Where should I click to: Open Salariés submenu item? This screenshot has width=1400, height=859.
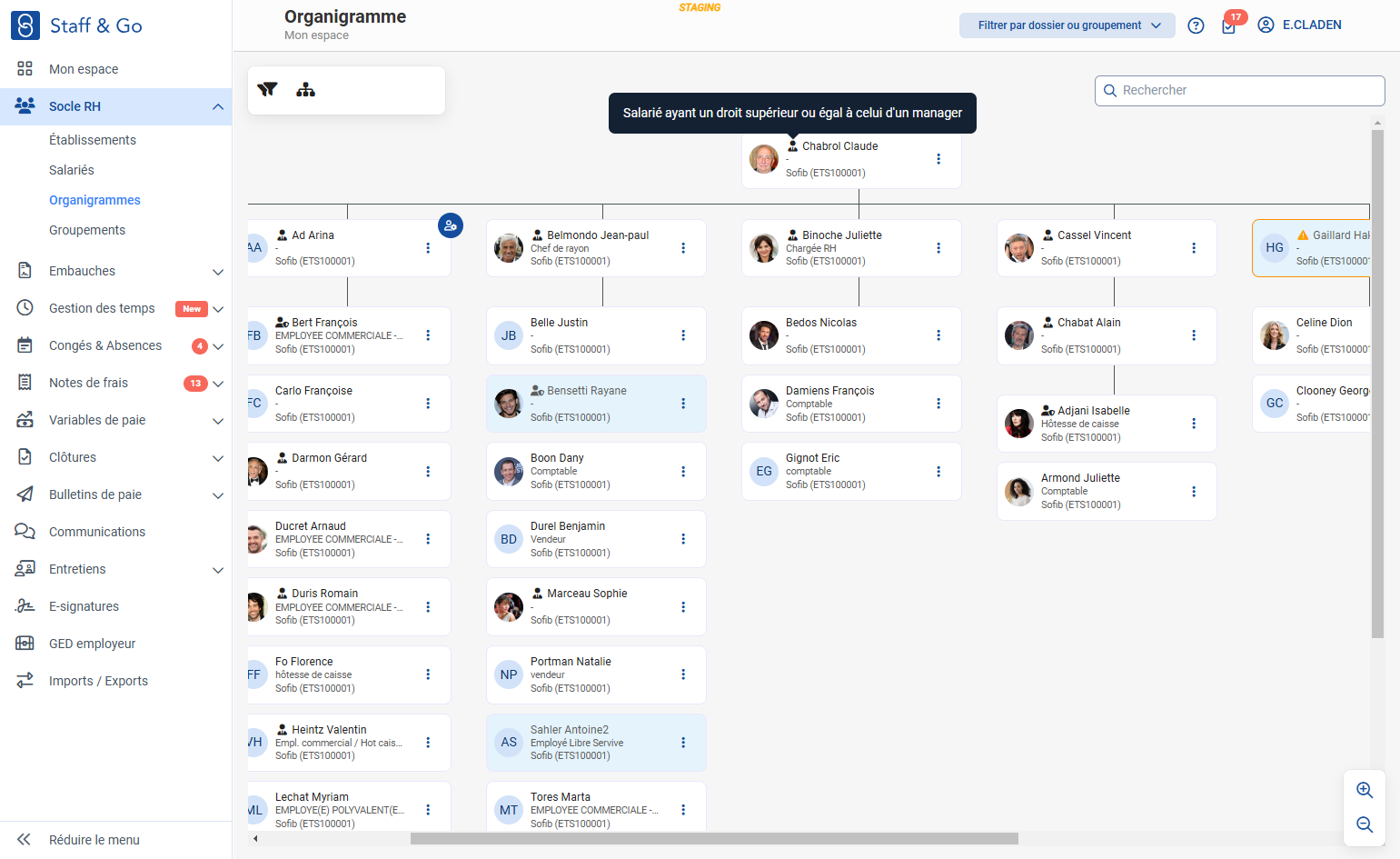tap(72, 170)
